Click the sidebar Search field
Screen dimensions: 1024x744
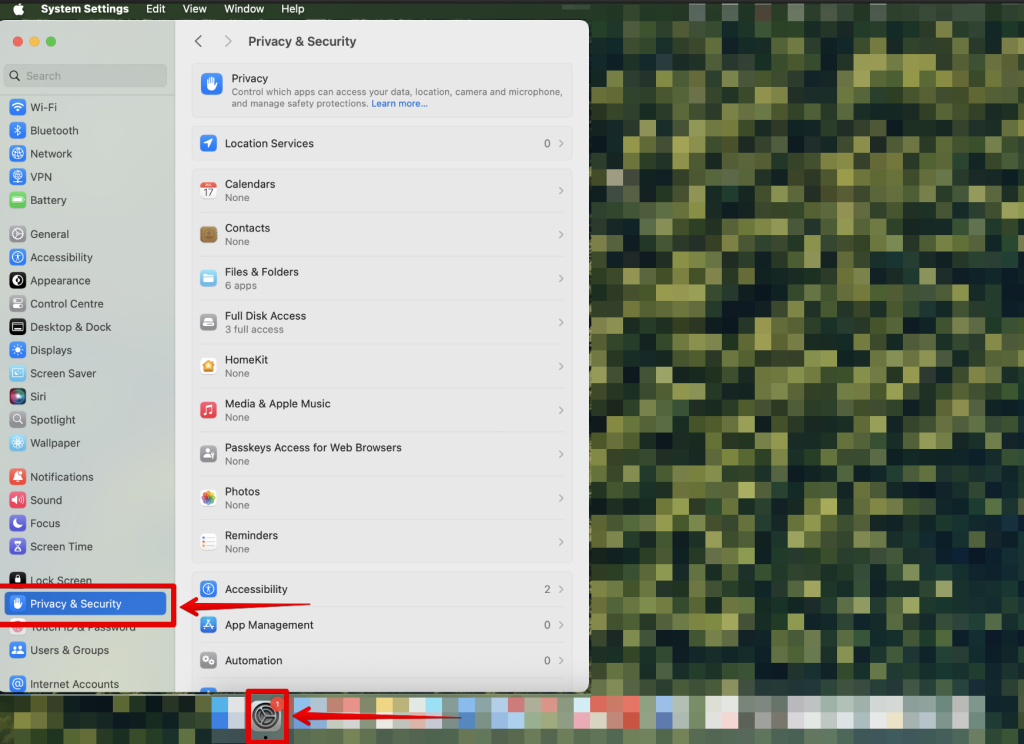point(86,76)
